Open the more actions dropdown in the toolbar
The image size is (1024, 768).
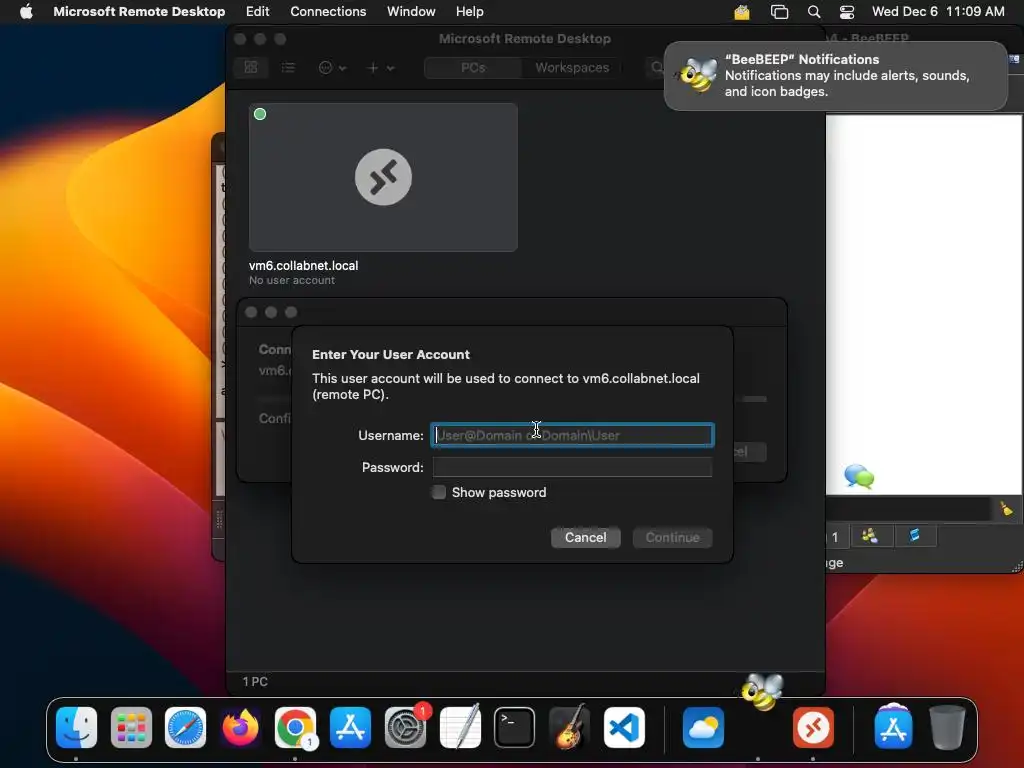[x=332, y=67]
